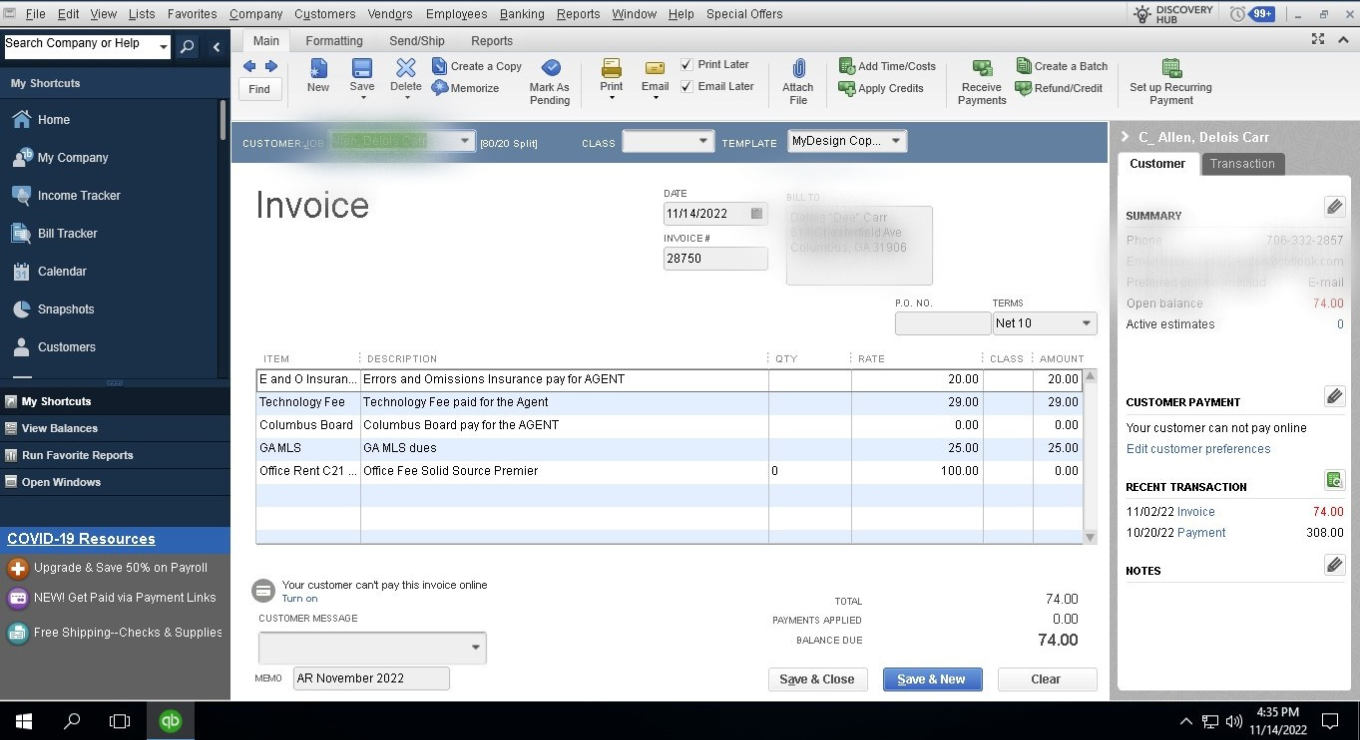Expand the Print dropdown arrow
The height and width of the screenshot is (740, 1360).
pos(611,99)
